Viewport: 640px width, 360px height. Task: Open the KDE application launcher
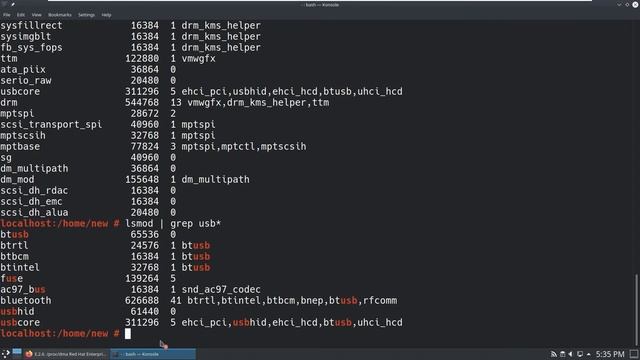tap(5, 354)
